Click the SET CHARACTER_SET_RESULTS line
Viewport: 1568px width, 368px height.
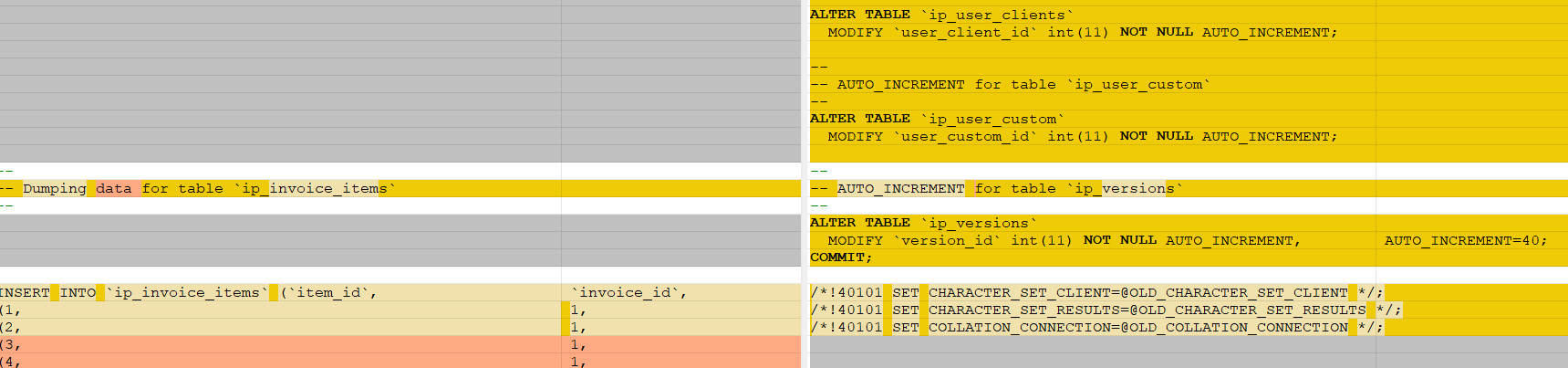pos(1106,310)
